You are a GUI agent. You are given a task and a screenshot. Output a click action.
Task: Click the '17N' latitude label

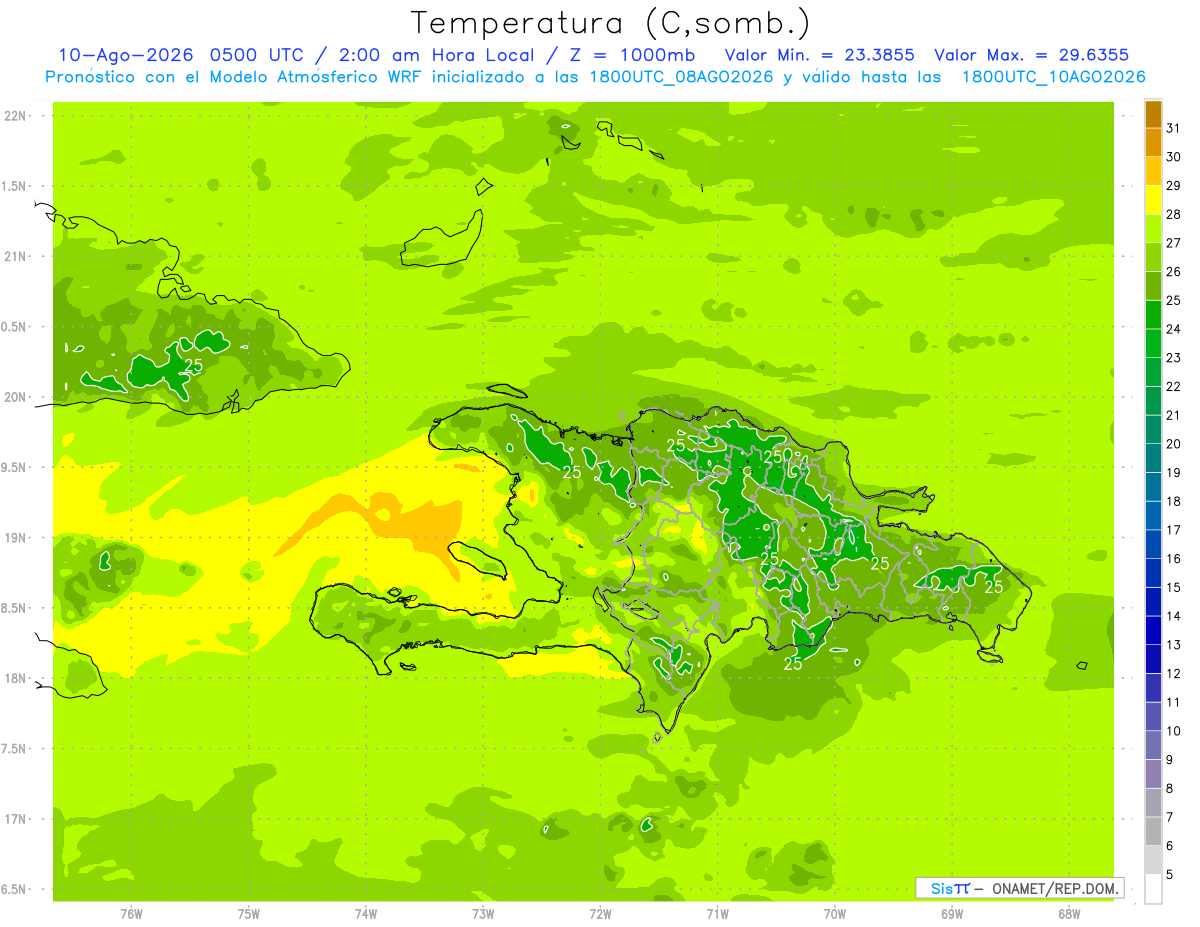pyautogui.click(x=16, y=819)
